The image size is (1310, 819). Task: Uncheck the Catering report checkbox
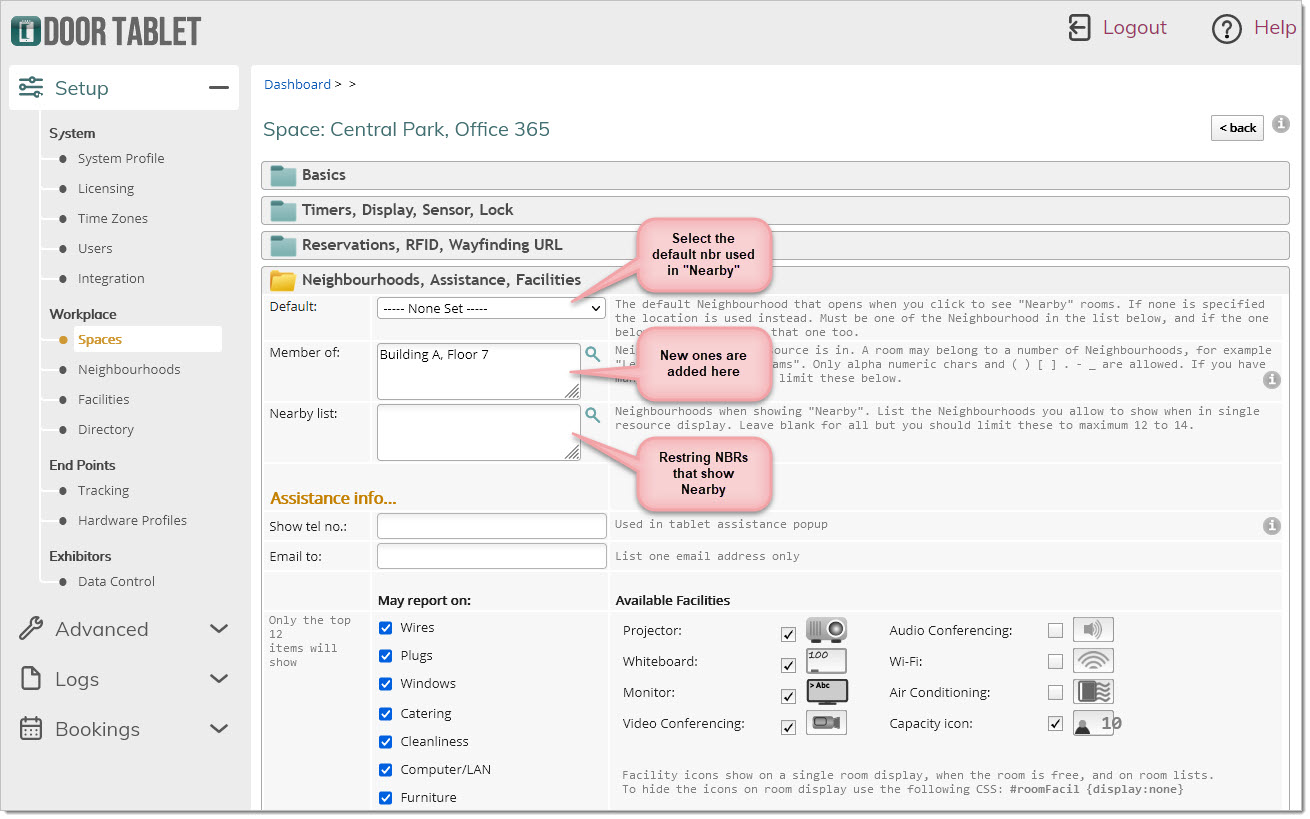pos(386,714)
